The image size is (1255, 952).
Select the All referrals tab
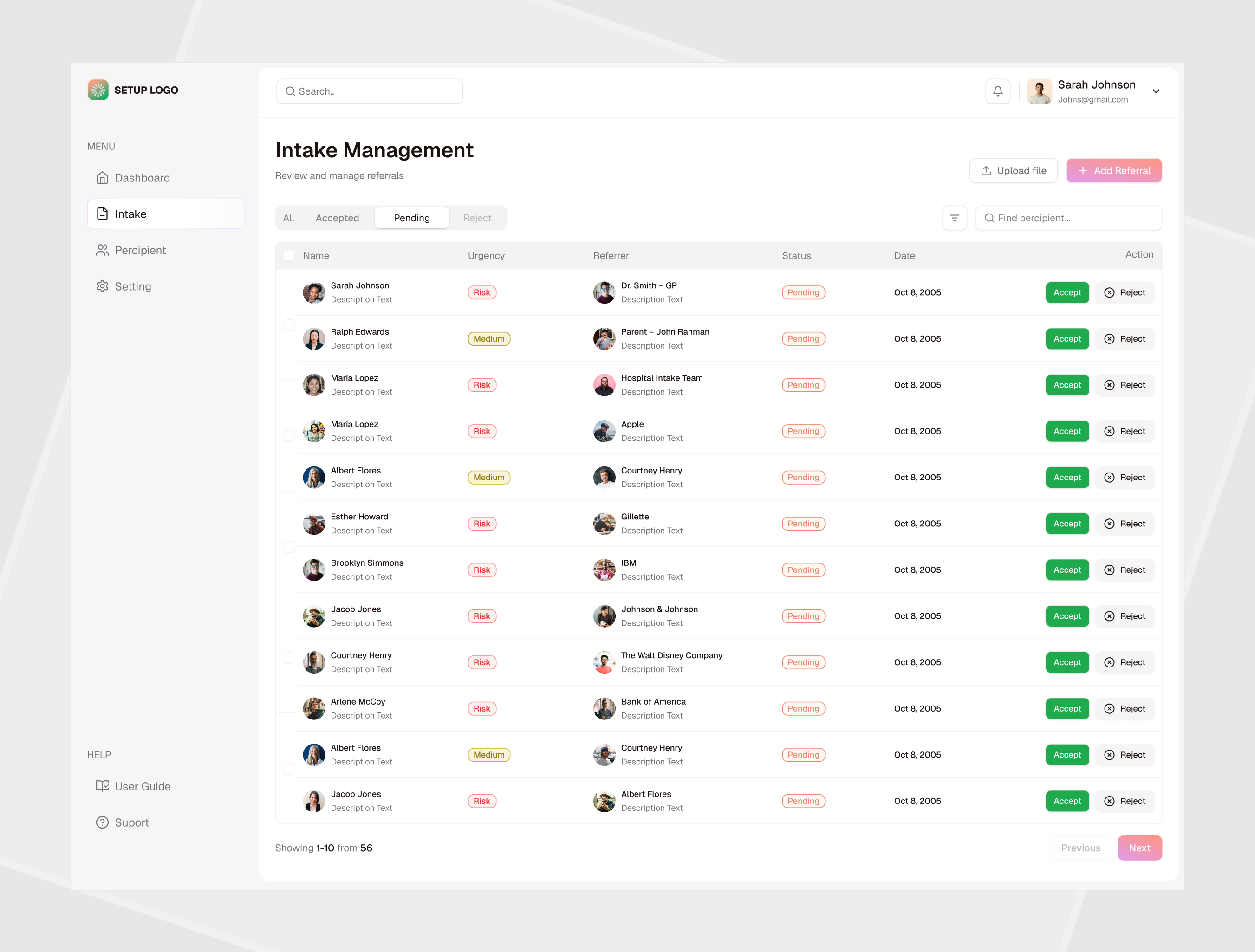coord(289,217)
